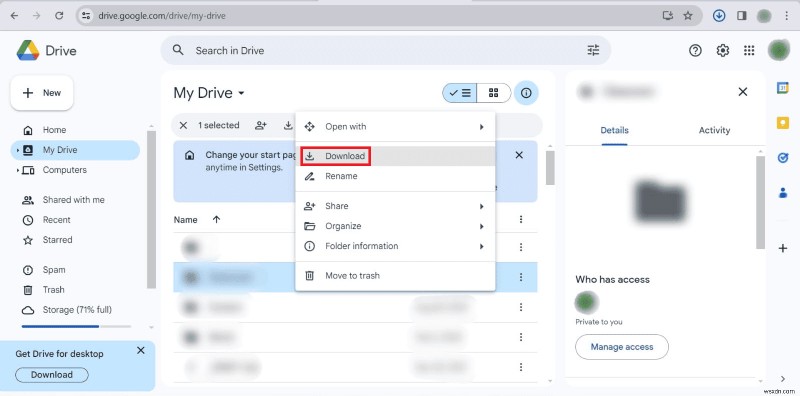Click the New button
The height and width of the screenshot is (396, 800).
pyautogui.click(x=42, y=93)
